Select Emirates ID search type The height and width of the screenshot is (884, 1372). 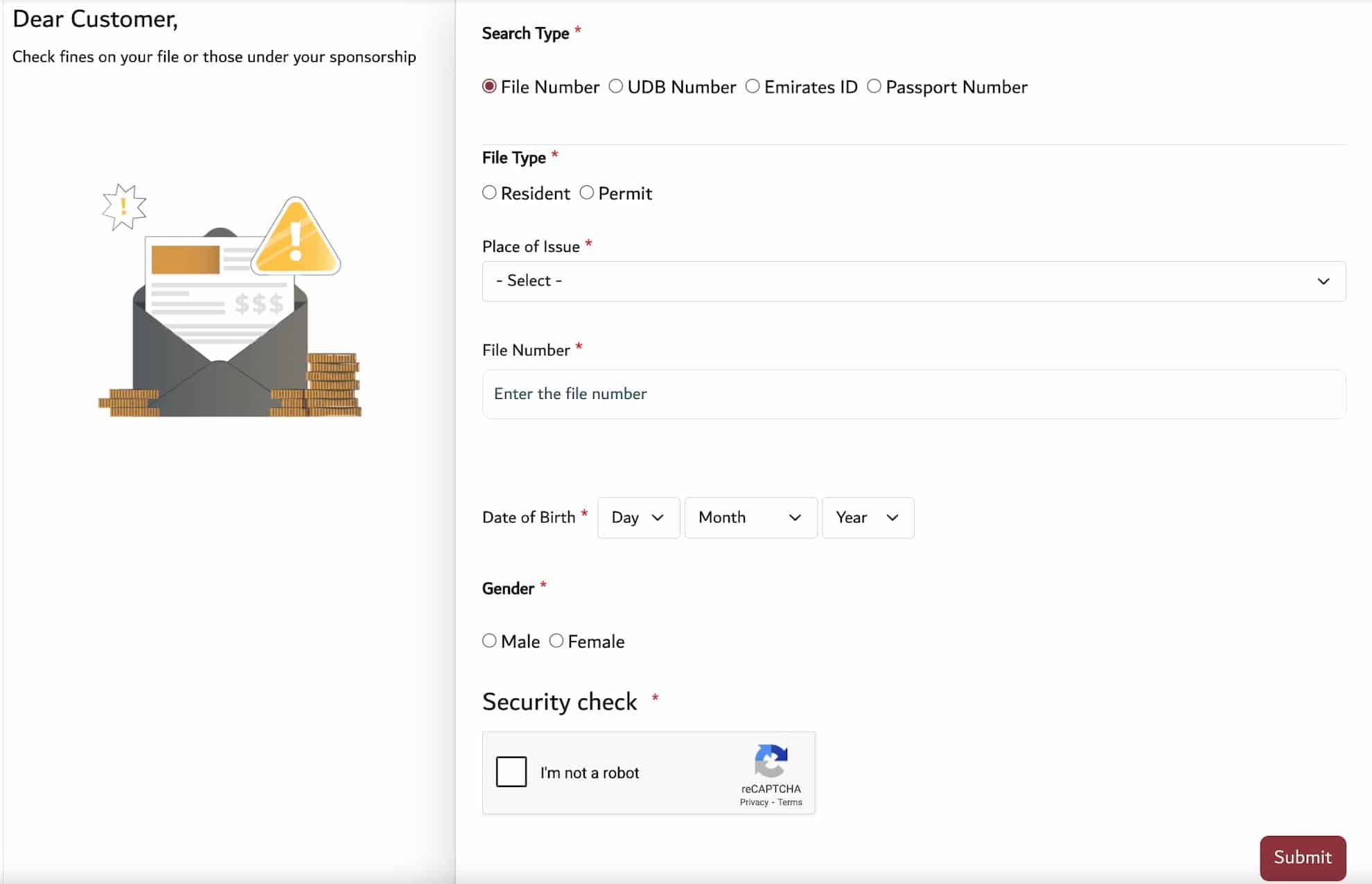click(x=753, y=86)
